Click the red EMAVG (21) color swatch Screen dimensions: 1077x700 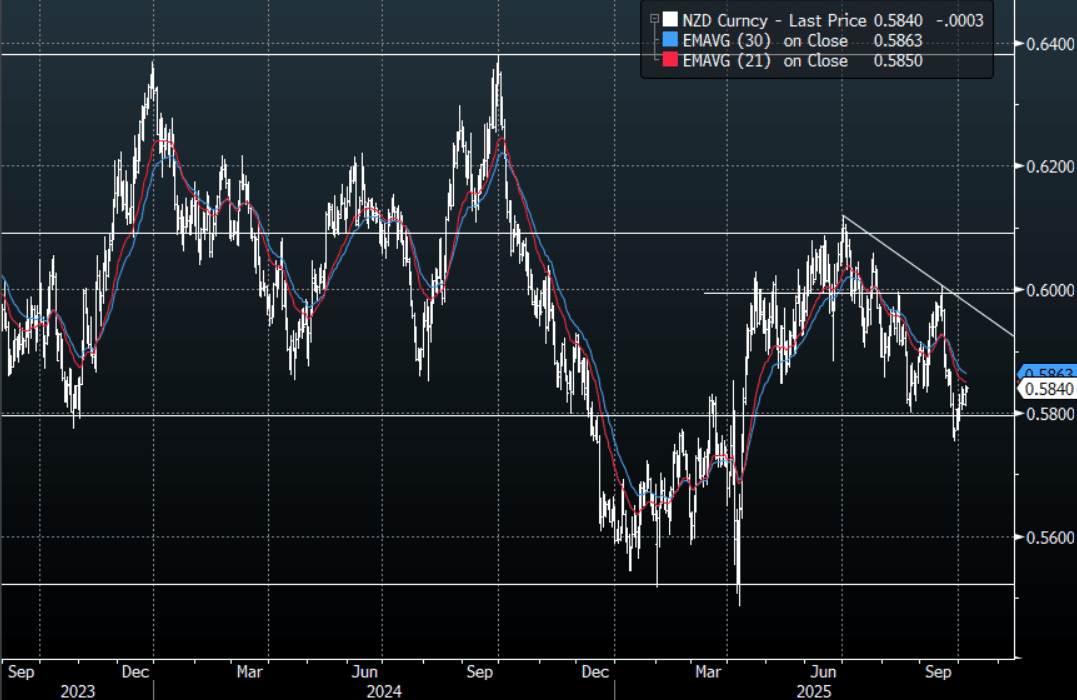(669, 61)
